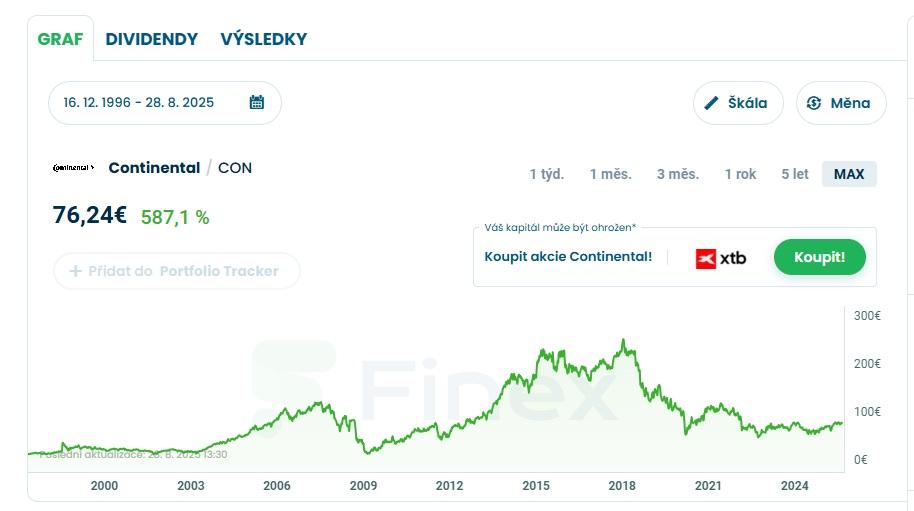Image resolution: width=914 pixels, height=511 pixels.
Task: Select the 1 měs. time range
Action: pos(610,174)
